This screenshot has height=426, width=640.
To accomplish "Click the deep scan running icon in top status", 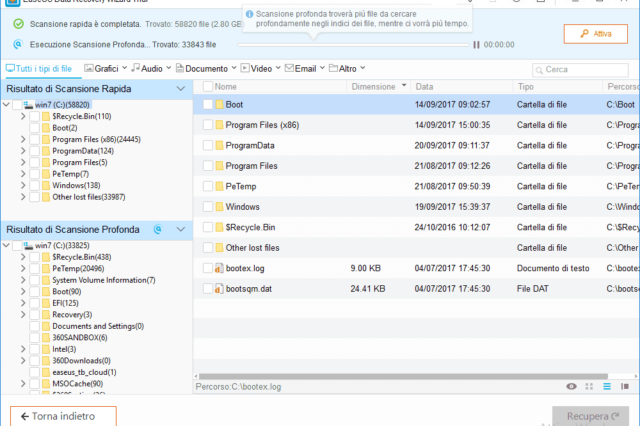I will [18, 44].
